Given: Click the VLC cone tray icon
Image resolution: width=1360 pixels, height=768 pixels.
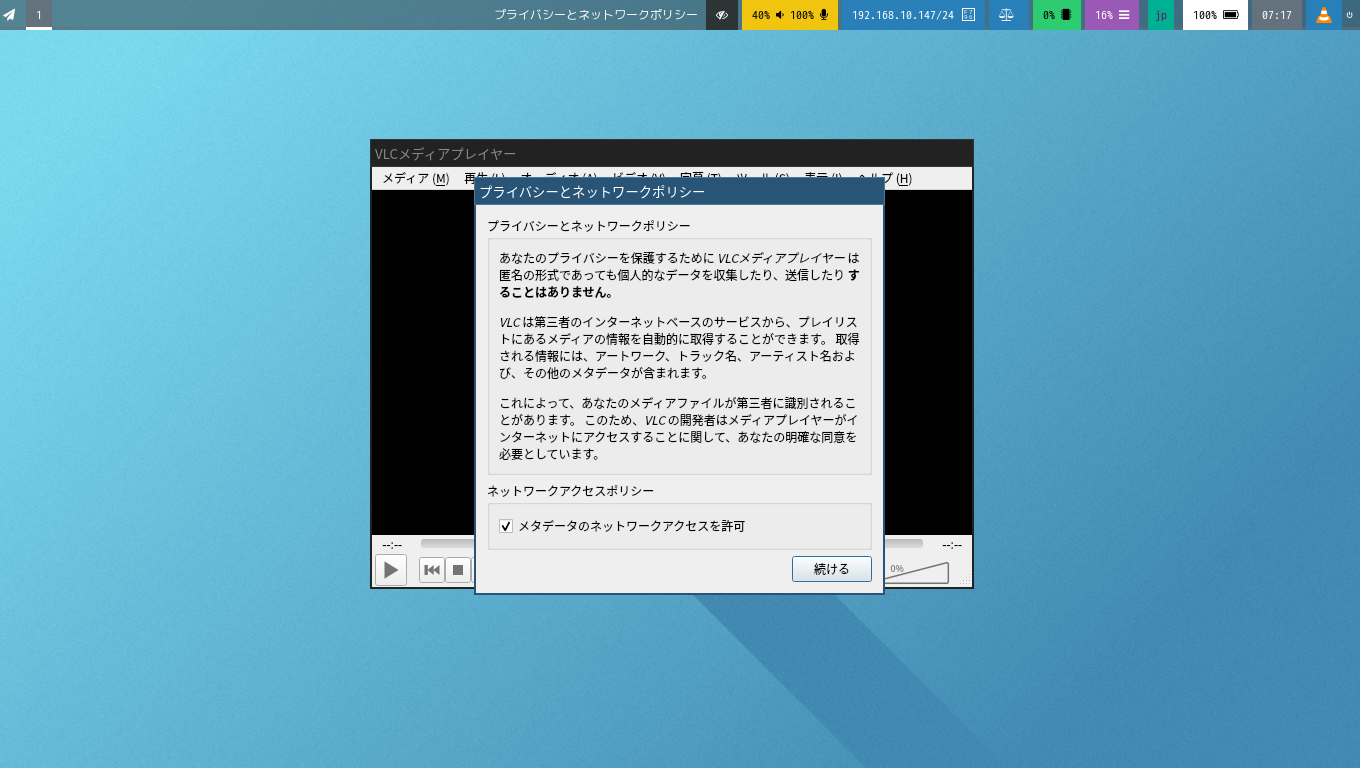Looking at the screenshot, I should point(1324,15).
